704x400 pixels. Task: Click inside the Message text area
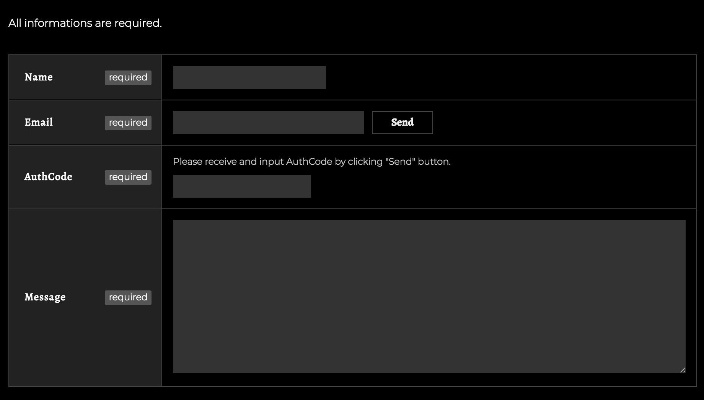coord(429,296)
